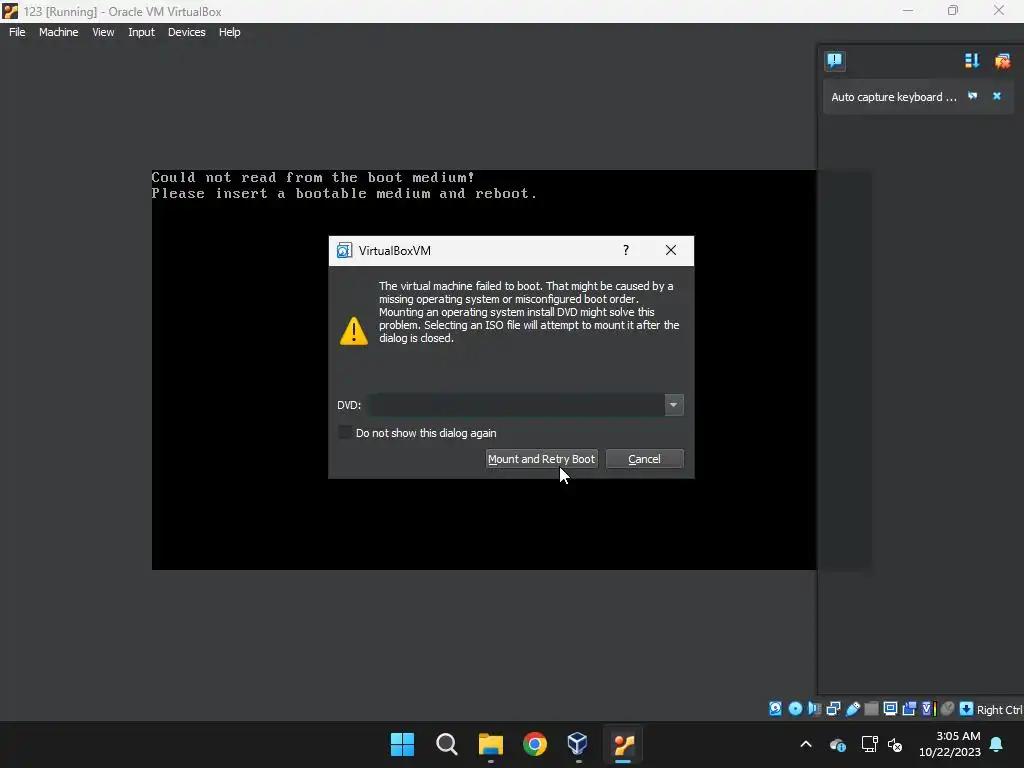This screenshot has width=1024, height=768.
Task: Click the VirtualBox title bar app icon
Action: coord(10,11)
